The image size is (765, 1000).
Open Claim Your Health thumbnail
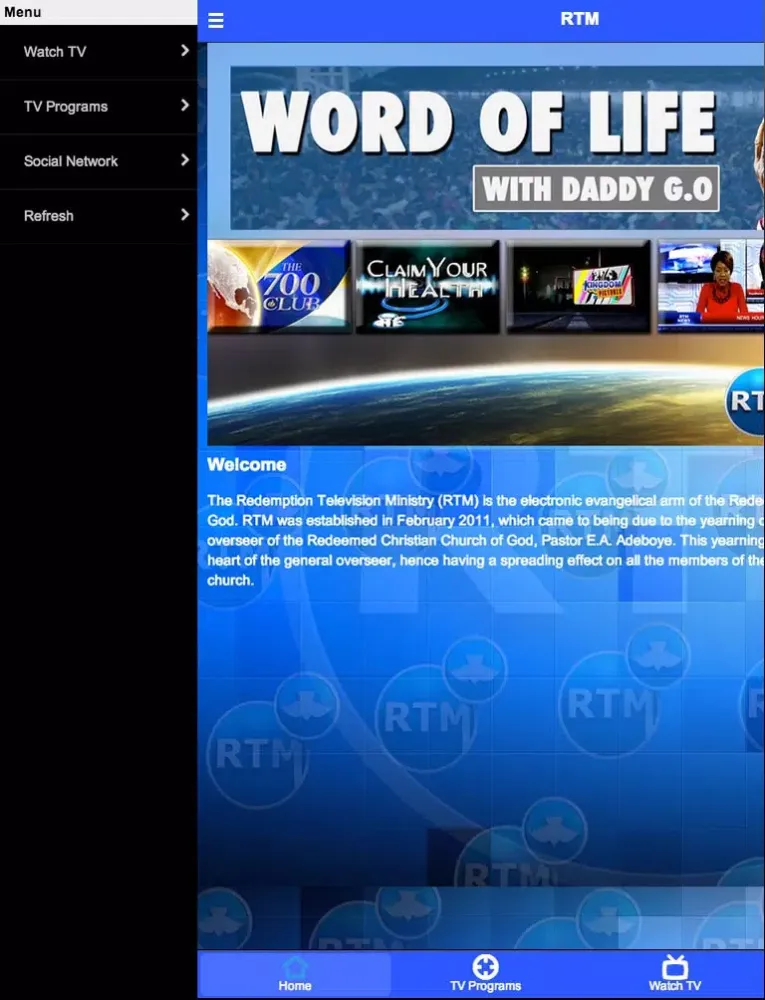pyautogui.click(x=428, y=286)
